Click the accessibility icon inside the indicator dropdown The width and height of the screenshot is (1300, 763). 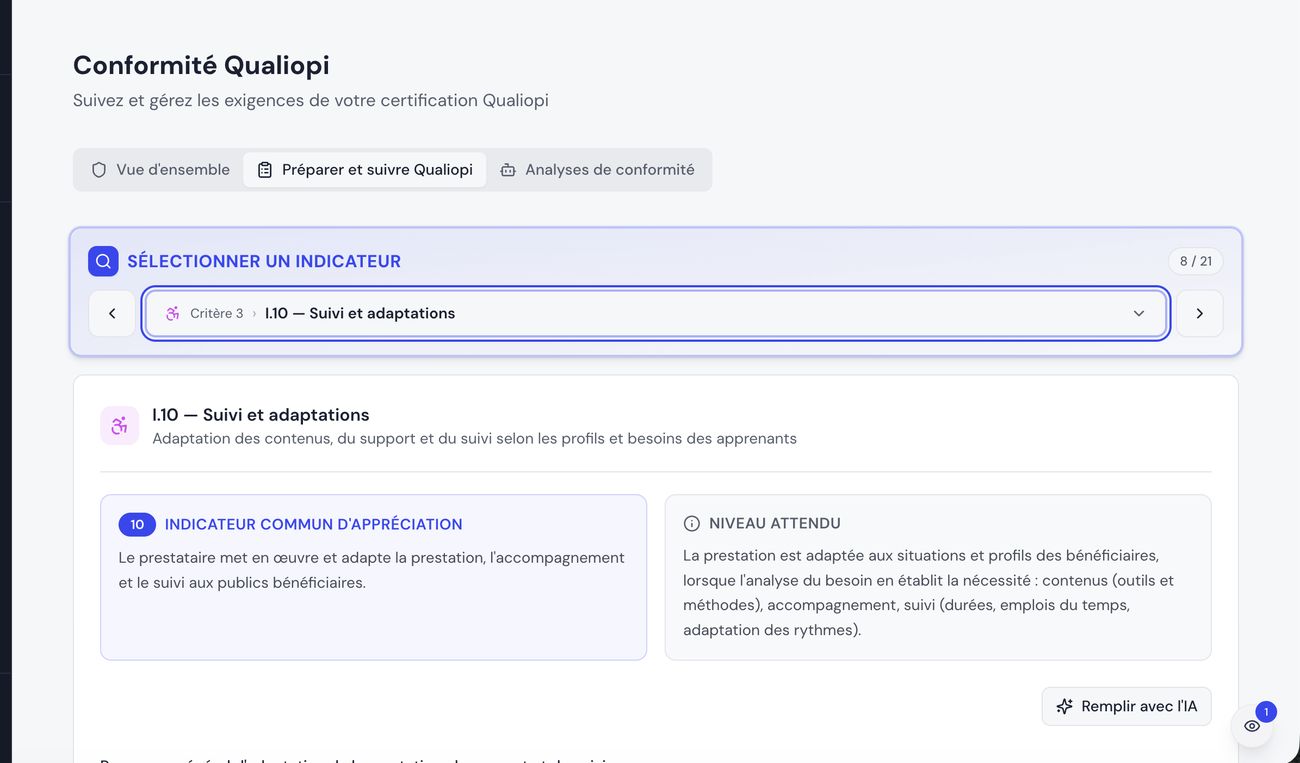pyautogui.click(x=173, y=313)
